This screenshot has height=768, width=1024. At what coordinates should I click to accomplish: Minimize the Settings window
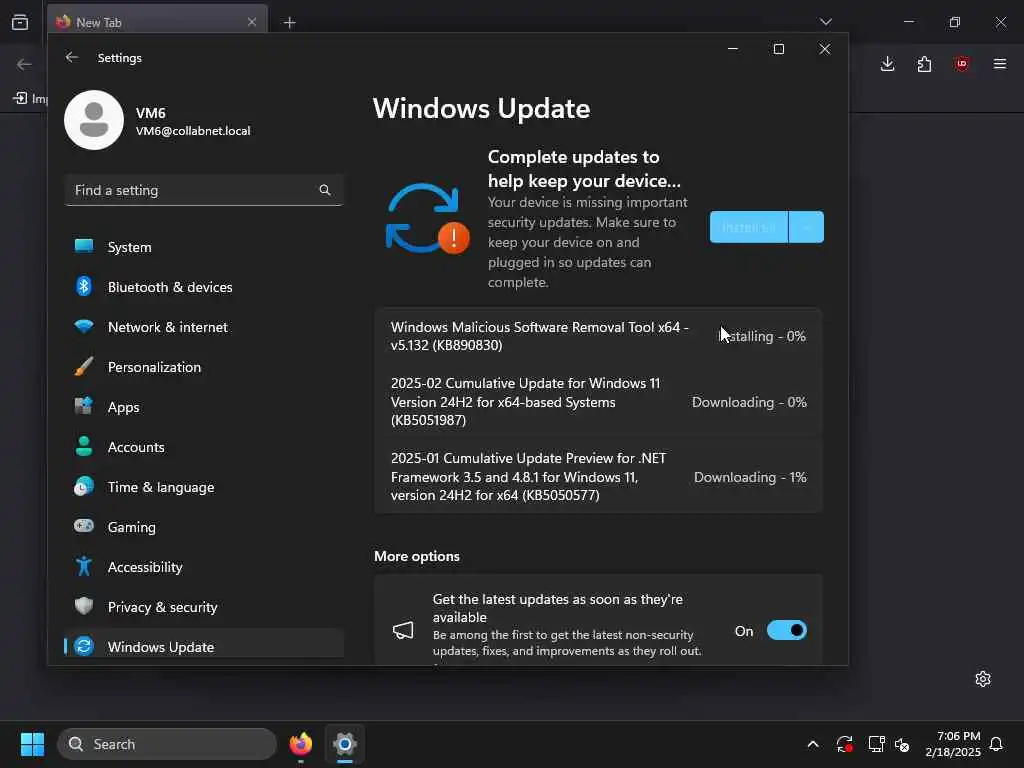tap(733, 49)
